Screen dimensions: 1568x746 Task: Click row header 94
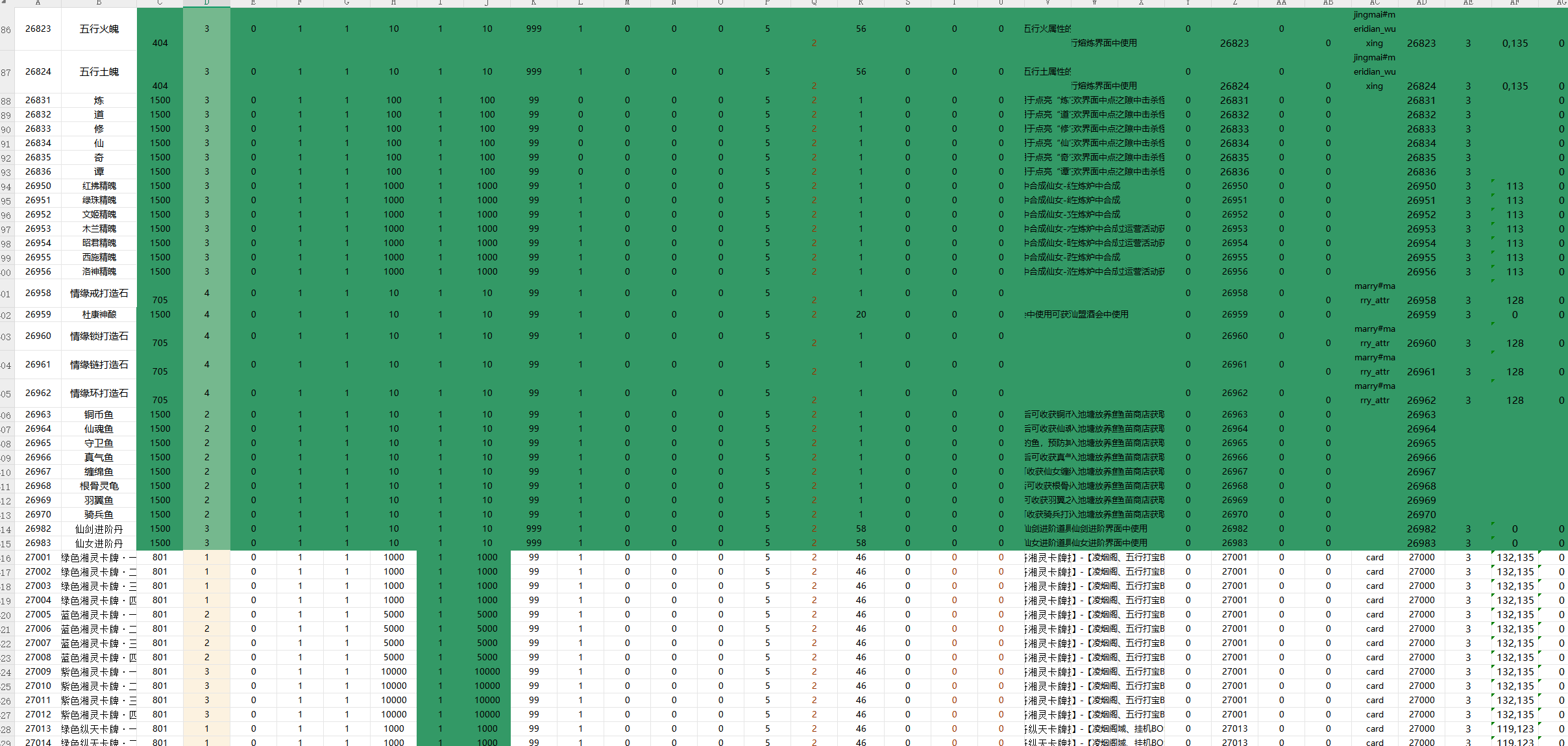(x=6, y=186)
